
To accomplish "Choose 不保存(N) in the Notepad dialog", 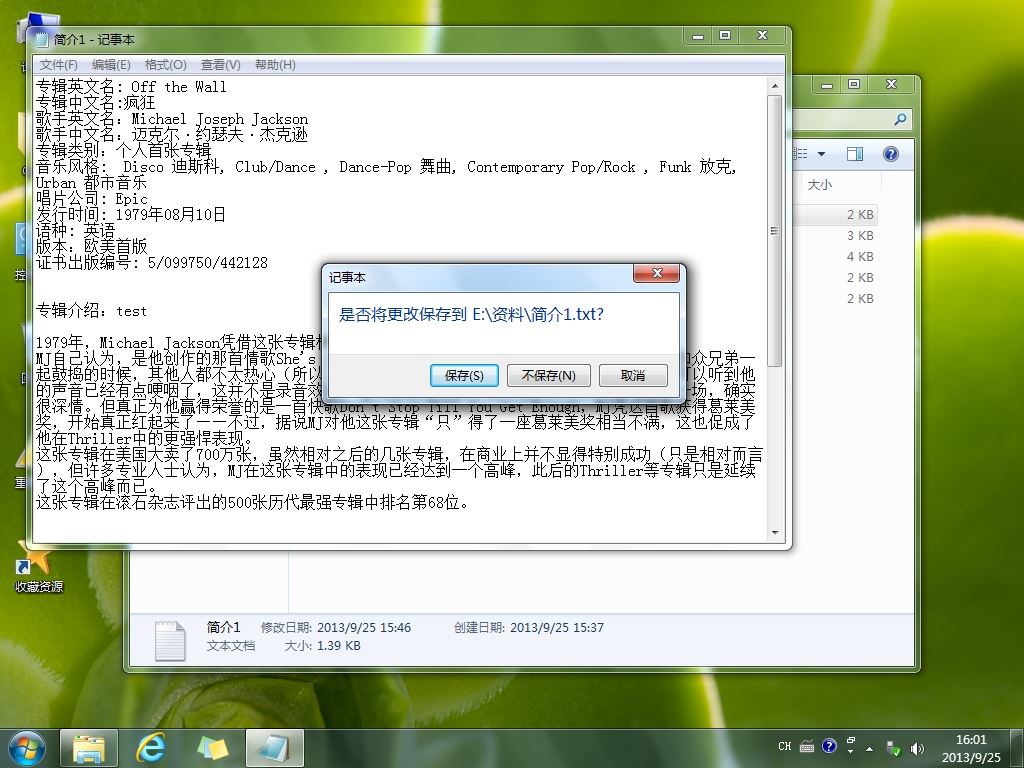I will pyautogui.click(x=549, y=376).
